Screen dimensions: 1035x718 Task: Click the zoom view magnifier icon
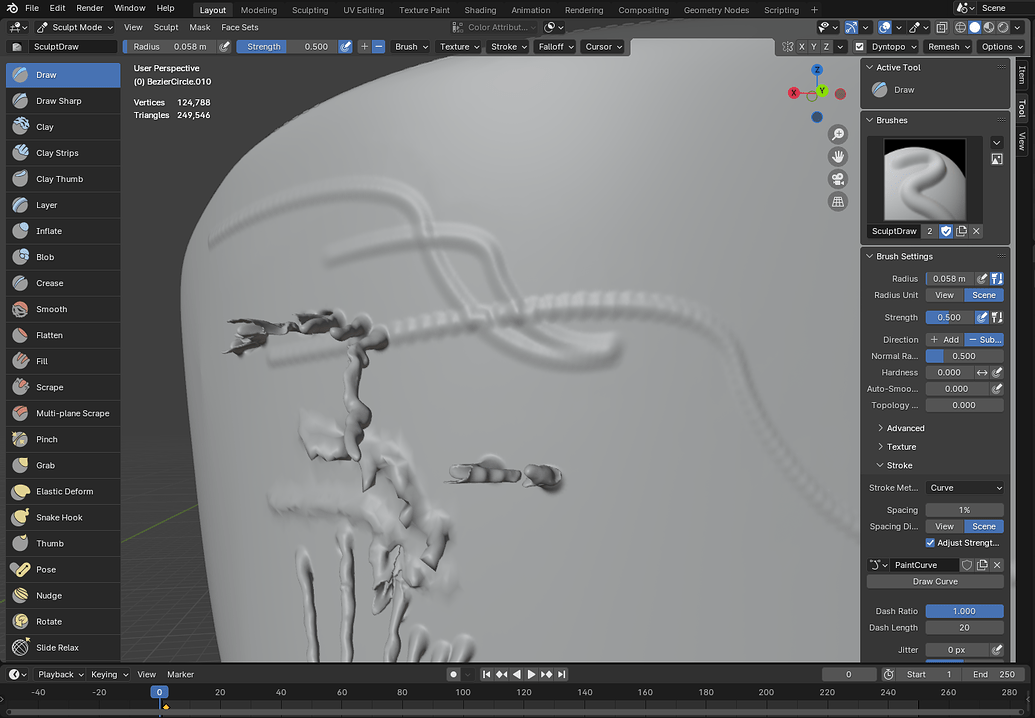tap(838, 135)
